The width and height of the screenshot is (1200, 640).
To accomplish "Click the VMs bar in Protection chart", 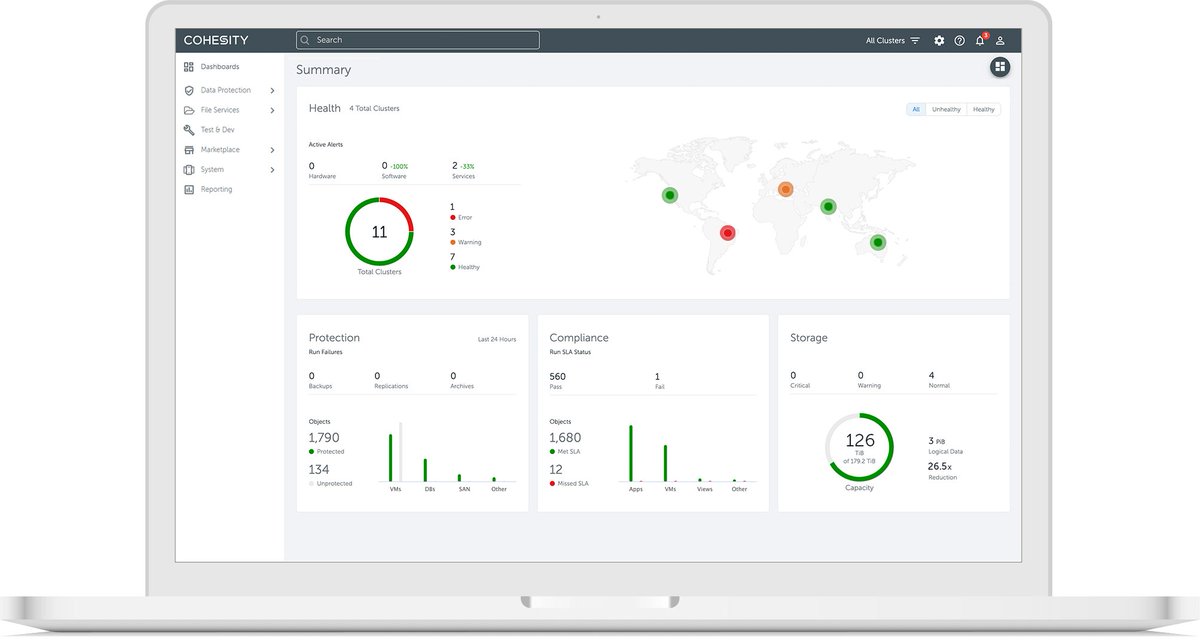I will 391,457.
